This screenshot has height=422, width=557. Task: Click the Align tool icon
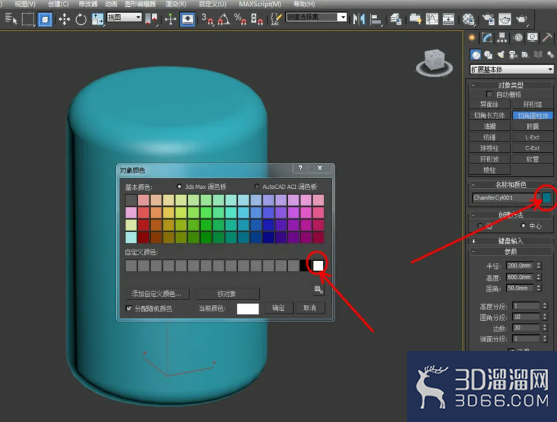coord(375,19)
